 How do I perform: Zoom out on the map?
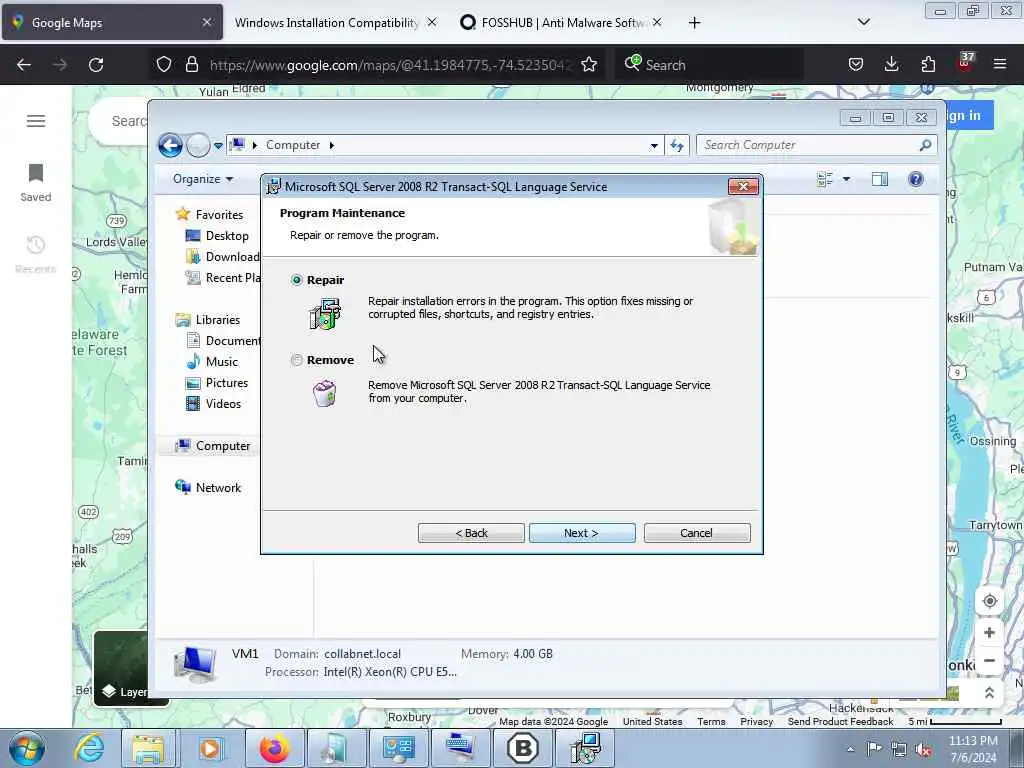tap(989, 661)
